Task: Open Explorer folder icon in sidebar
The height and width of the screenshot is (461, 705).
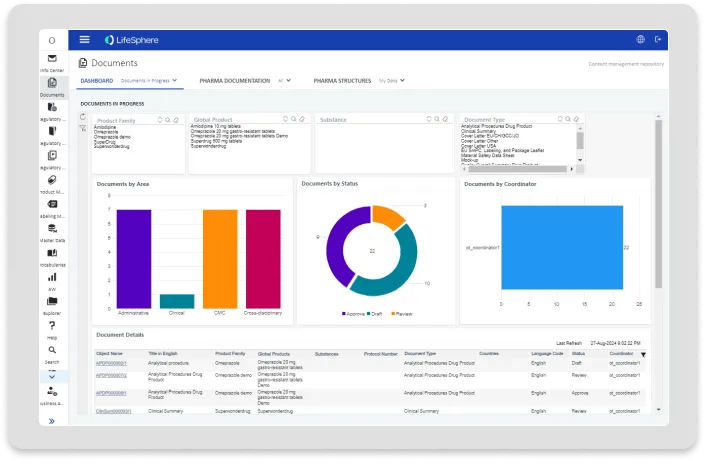Action: coord(52,301)
